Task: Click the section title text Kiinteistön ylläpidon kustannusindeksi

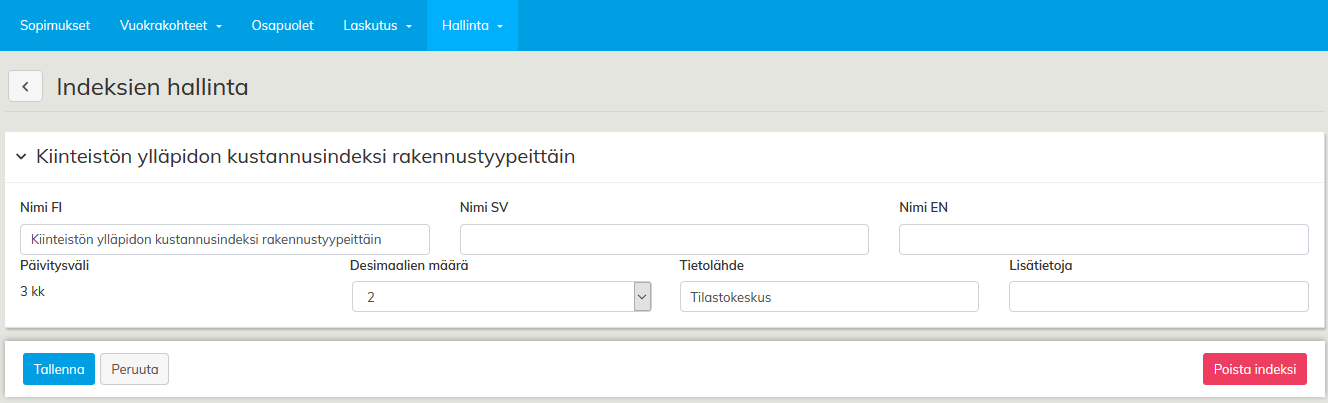Action: pos(305,158)
